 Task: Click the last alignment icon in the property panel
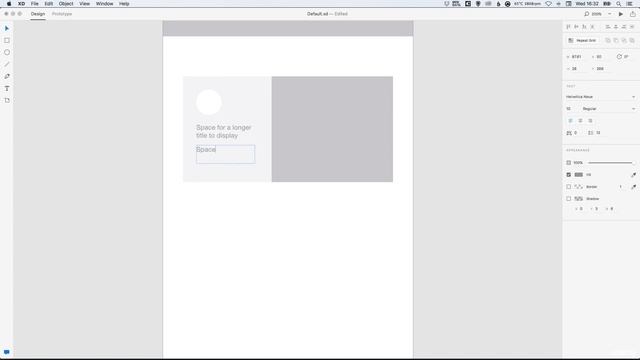pos(632,27)
